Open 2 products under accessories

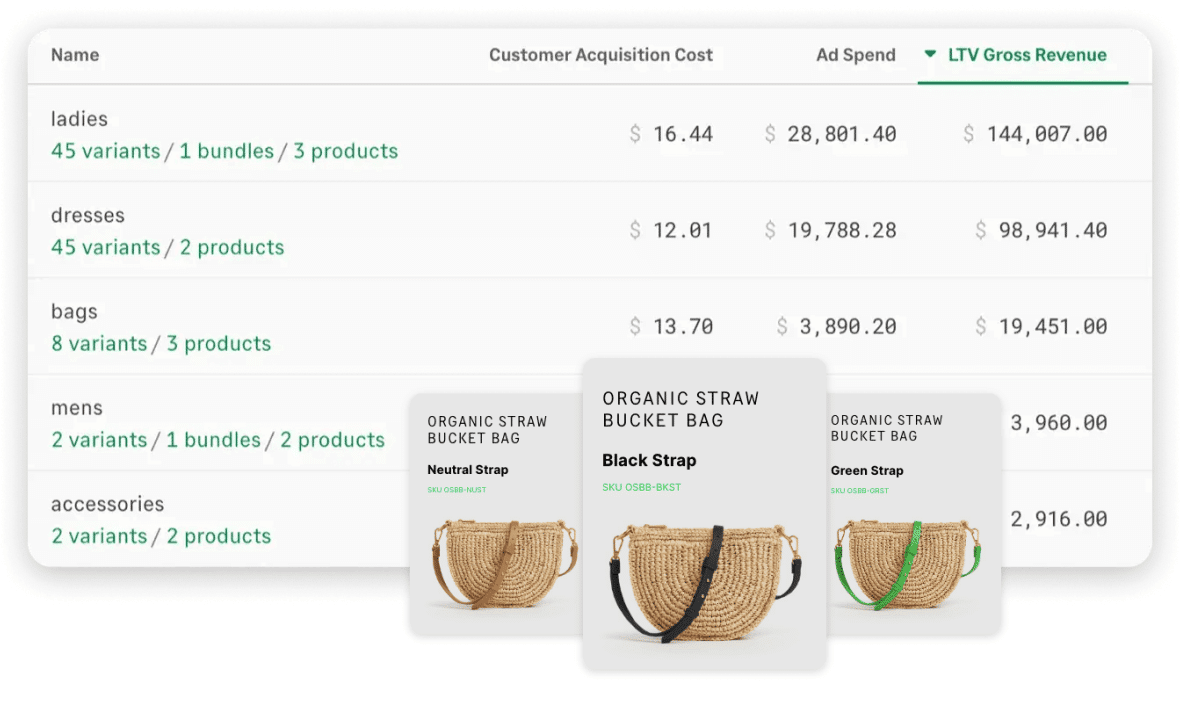pyautogui.click(x=218, y=536)
